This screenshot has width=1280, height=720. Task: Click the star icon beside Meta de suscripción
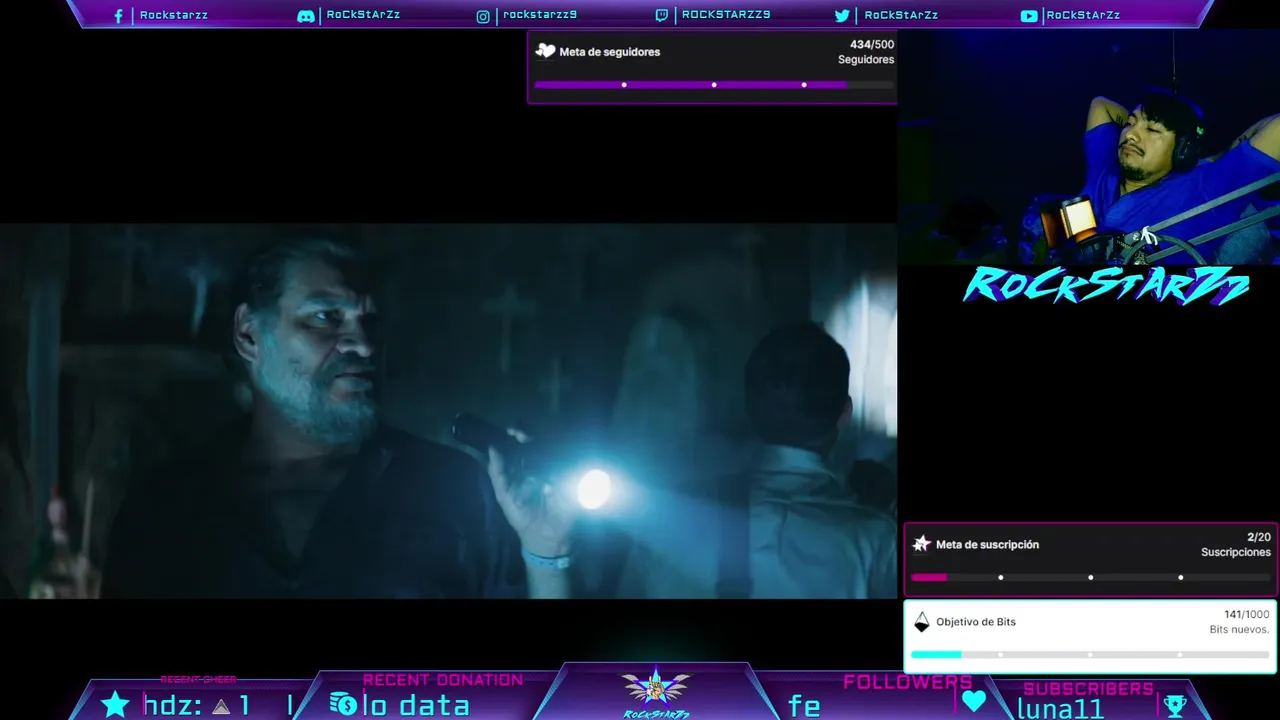tap(922, 545)
